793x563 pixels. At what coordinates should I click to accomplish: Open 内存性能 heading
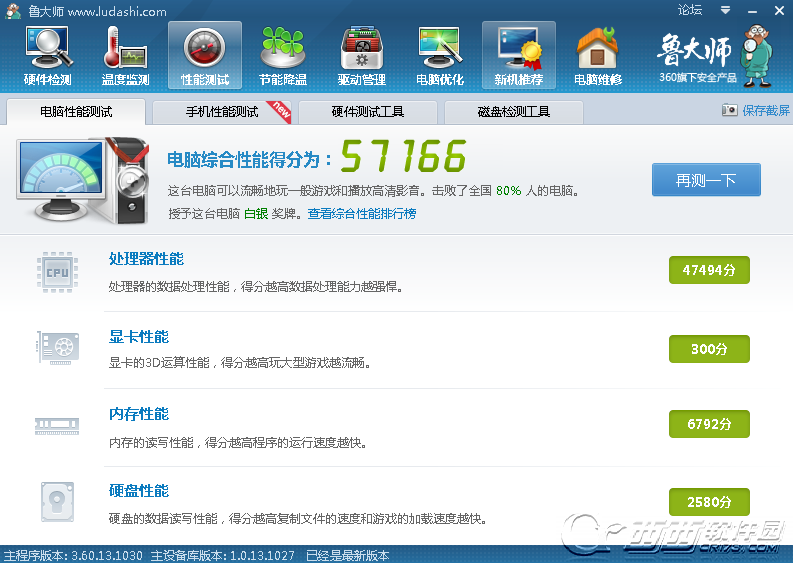[x=139, y=414]
